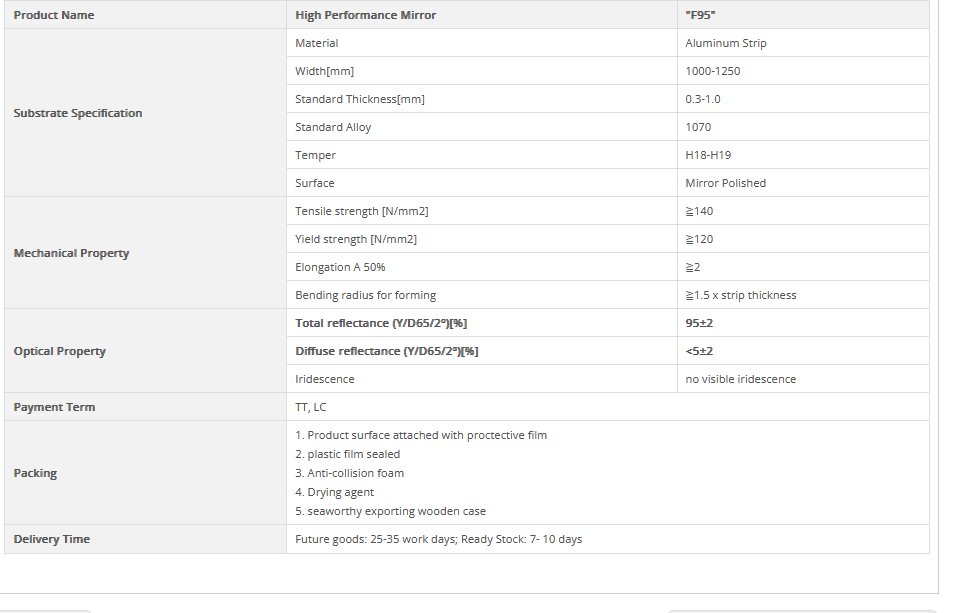Click the seaworthy exporting wooden case line
Viewport: 959px width, 613px height.
[390, 511]
